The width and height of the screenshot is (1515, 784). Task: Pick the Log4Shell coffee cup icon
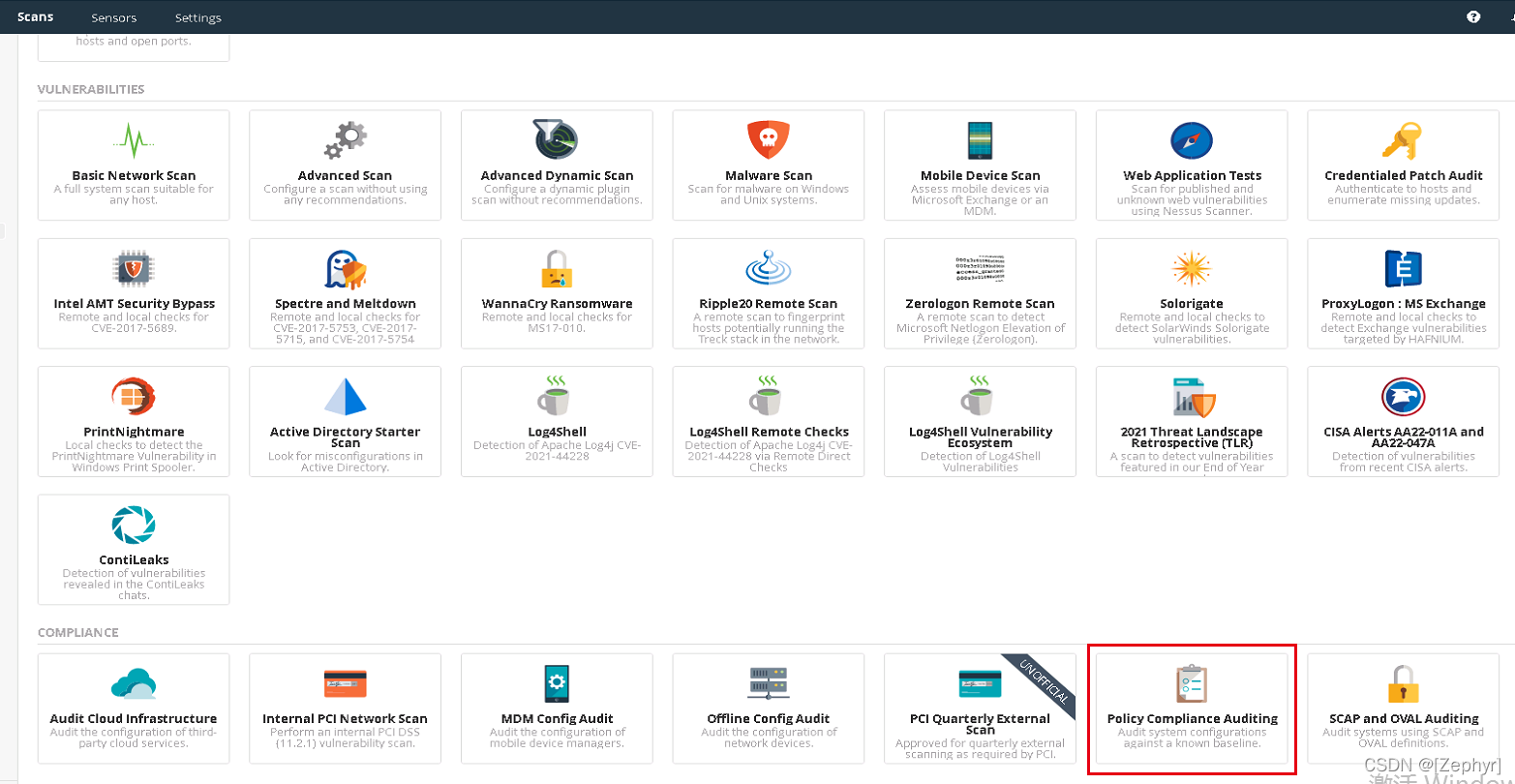(557, 396)
